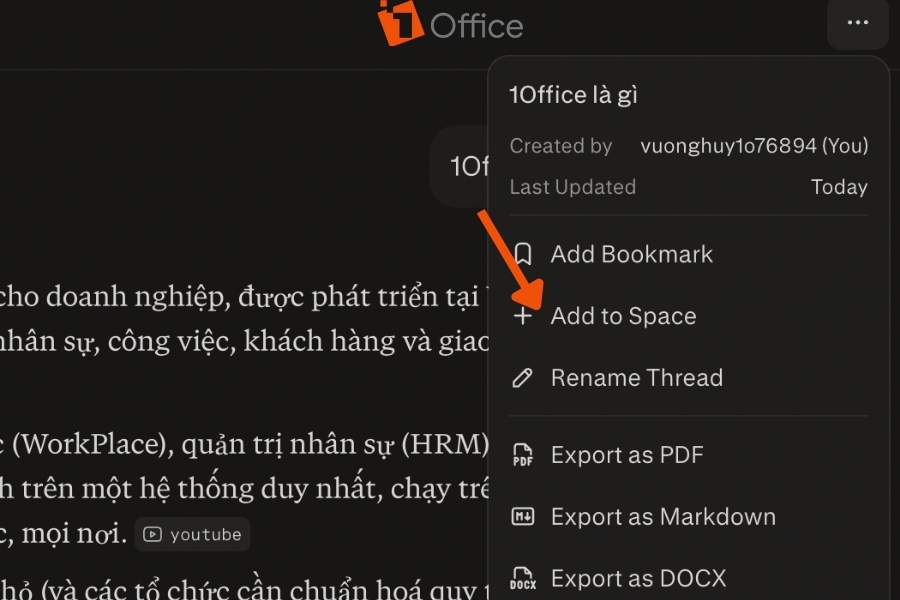Choose Add to Space option
Viewport: 900px width, 600px height.
pyautogui.click(x=688, y=316)
